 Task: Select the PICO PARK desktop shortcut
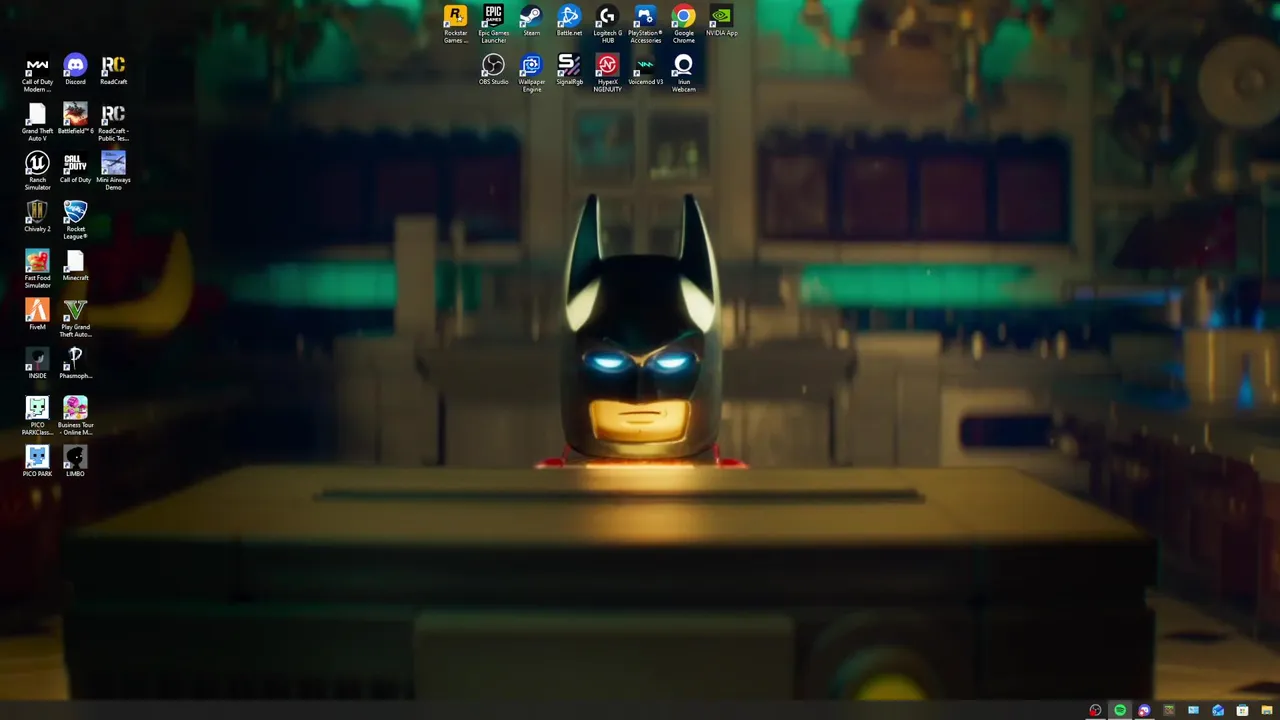(x=37, y=462)
